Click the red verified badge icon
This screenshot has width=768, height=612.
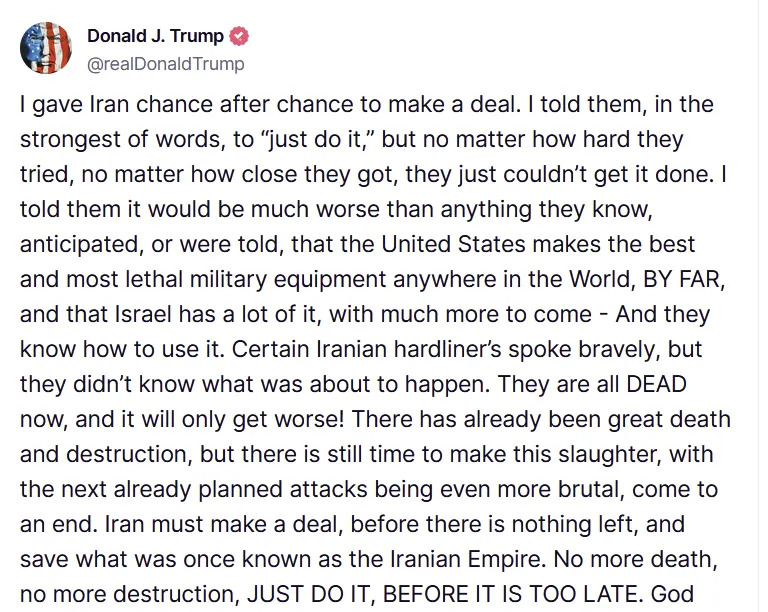click(x=240, y=36)
